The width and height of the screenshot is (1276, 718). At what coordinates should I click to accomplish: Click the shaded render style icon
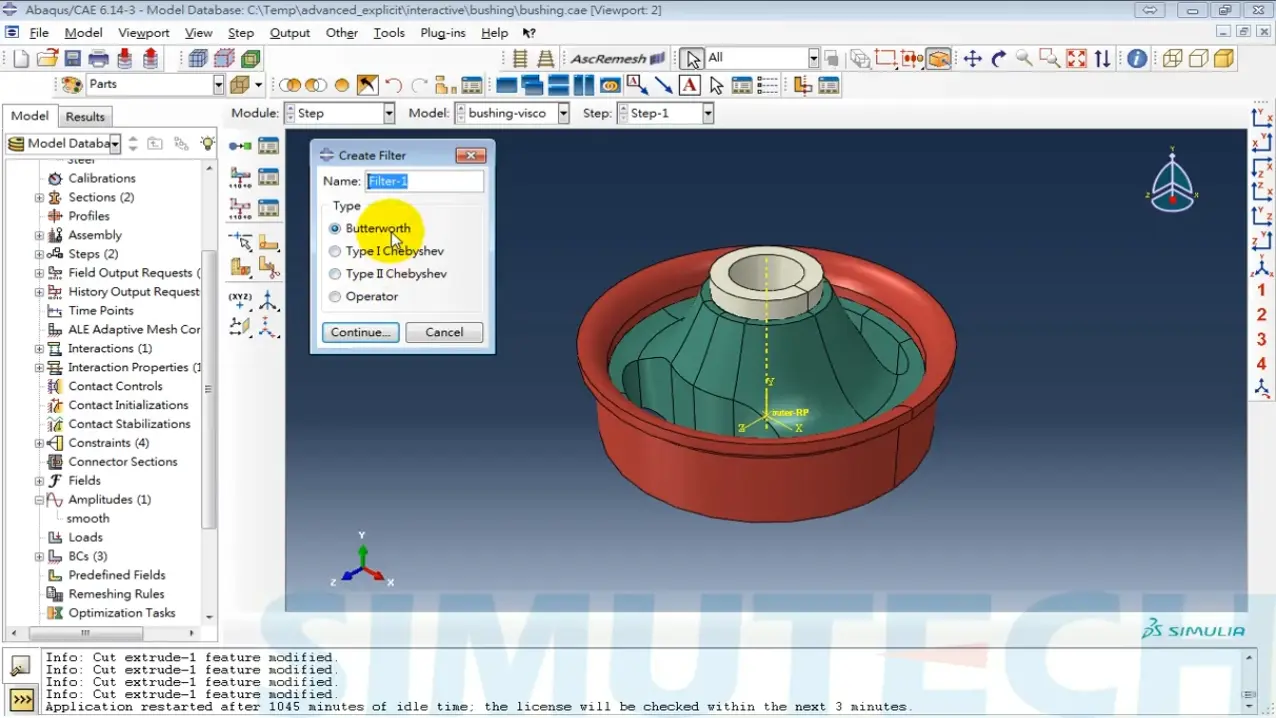[1224, 59]
